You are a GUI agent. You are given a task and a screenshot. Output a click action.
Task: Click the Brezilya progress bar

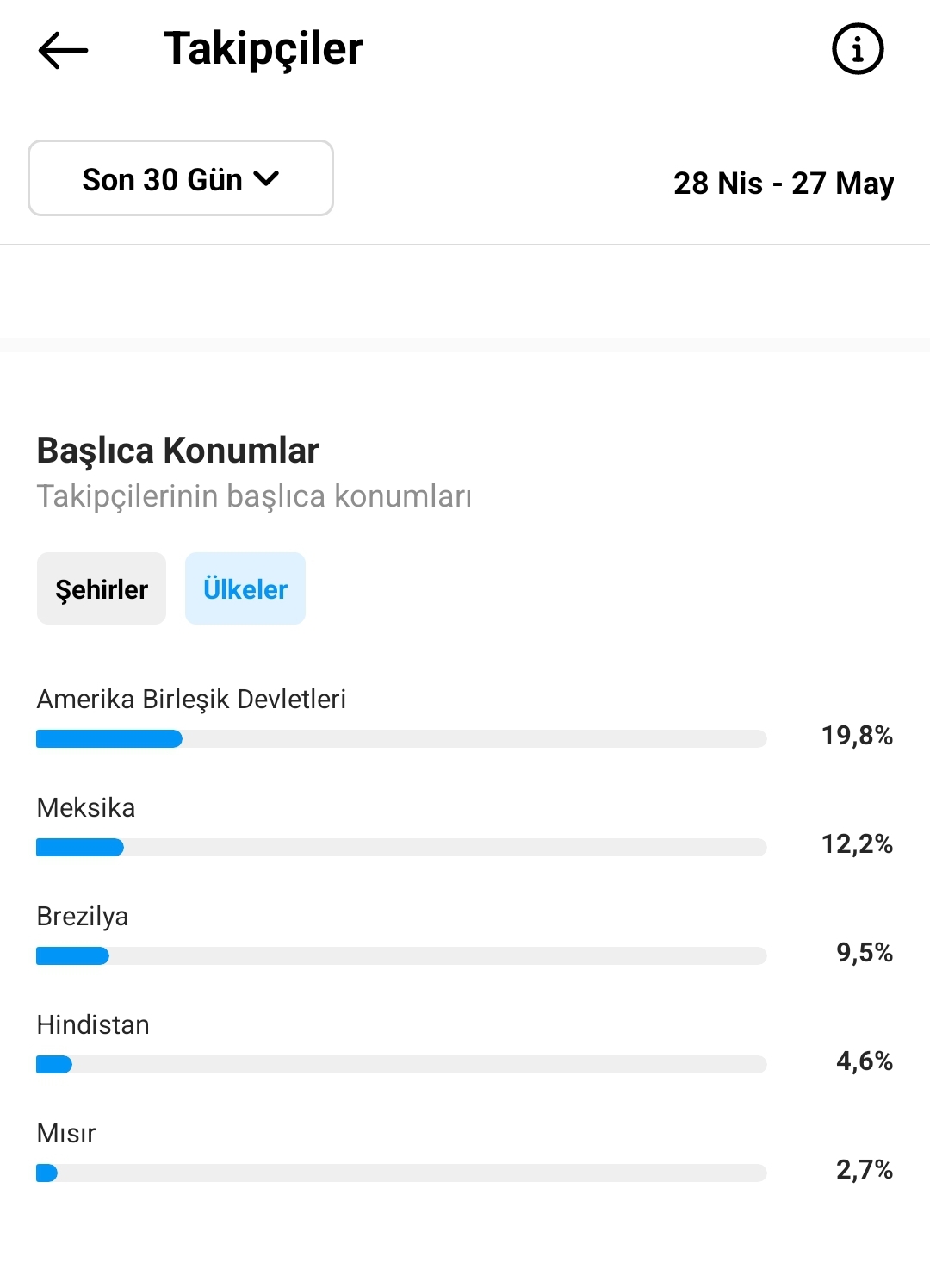[x=401, y=955]
